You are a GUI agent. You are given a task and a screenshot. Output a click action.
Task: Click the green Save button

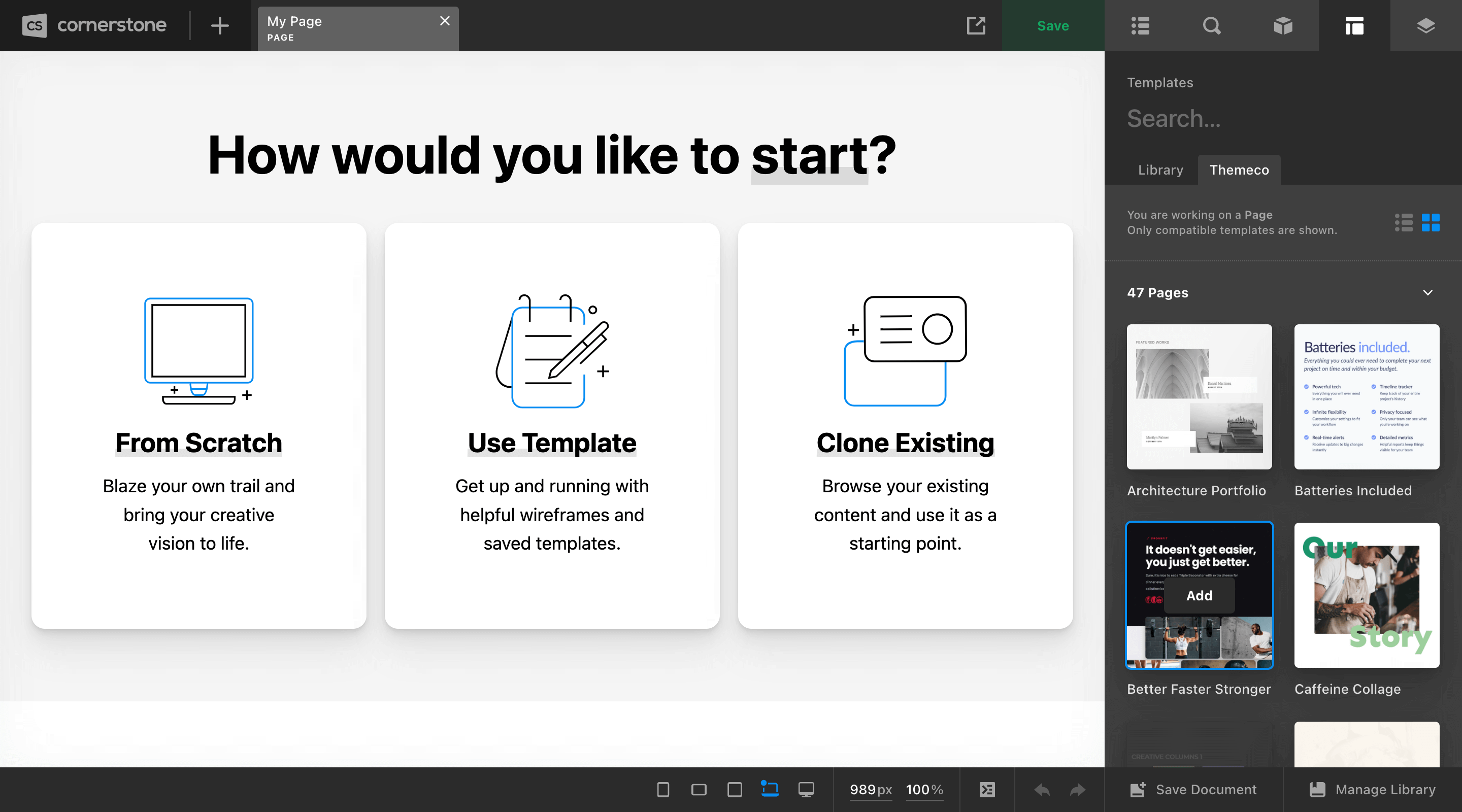tap(1053, 25)
